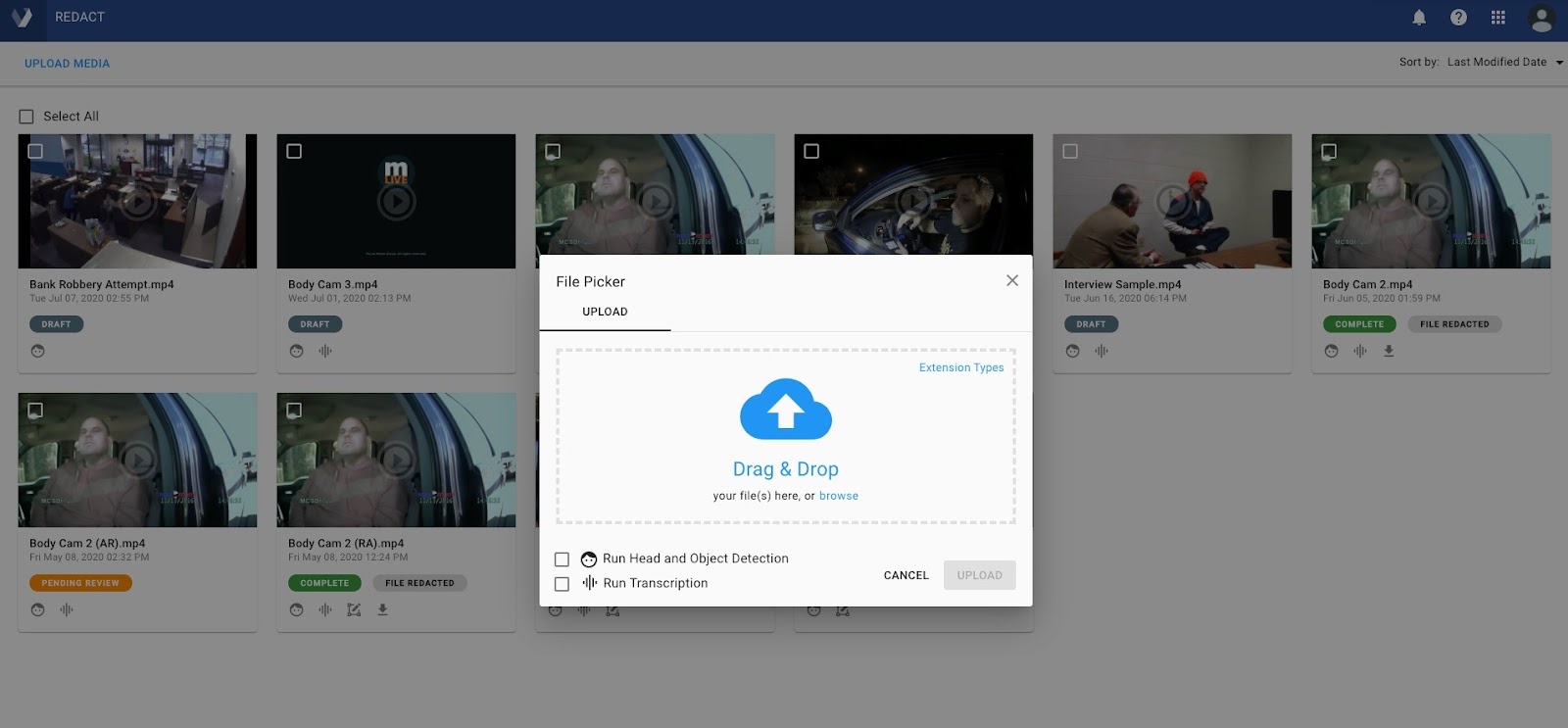The image size is (1568, 728).
Task: Click the browse link
Action: pyautogui.click(x=838, y=496)
